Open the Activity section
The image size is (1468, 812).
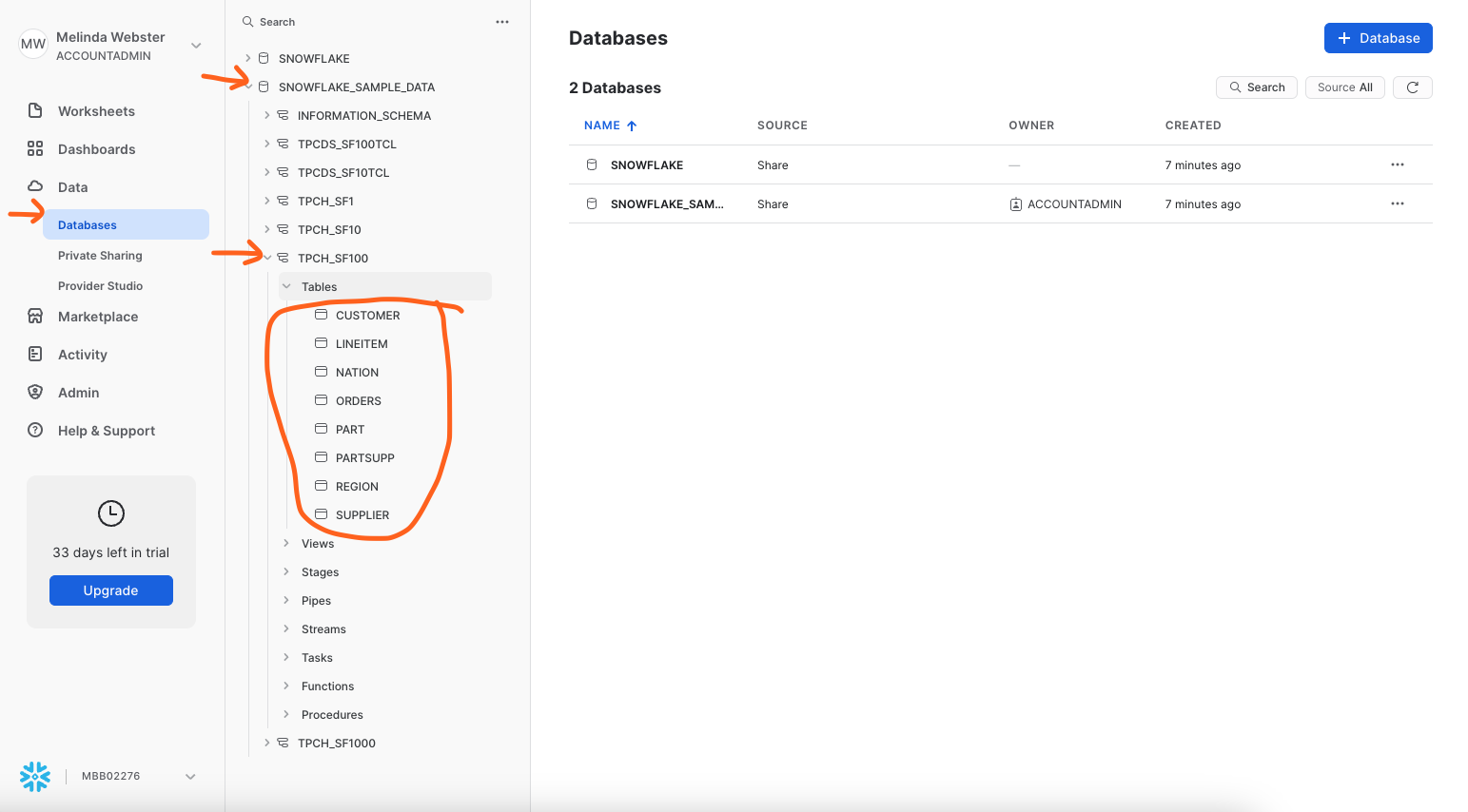pos(83,354)
